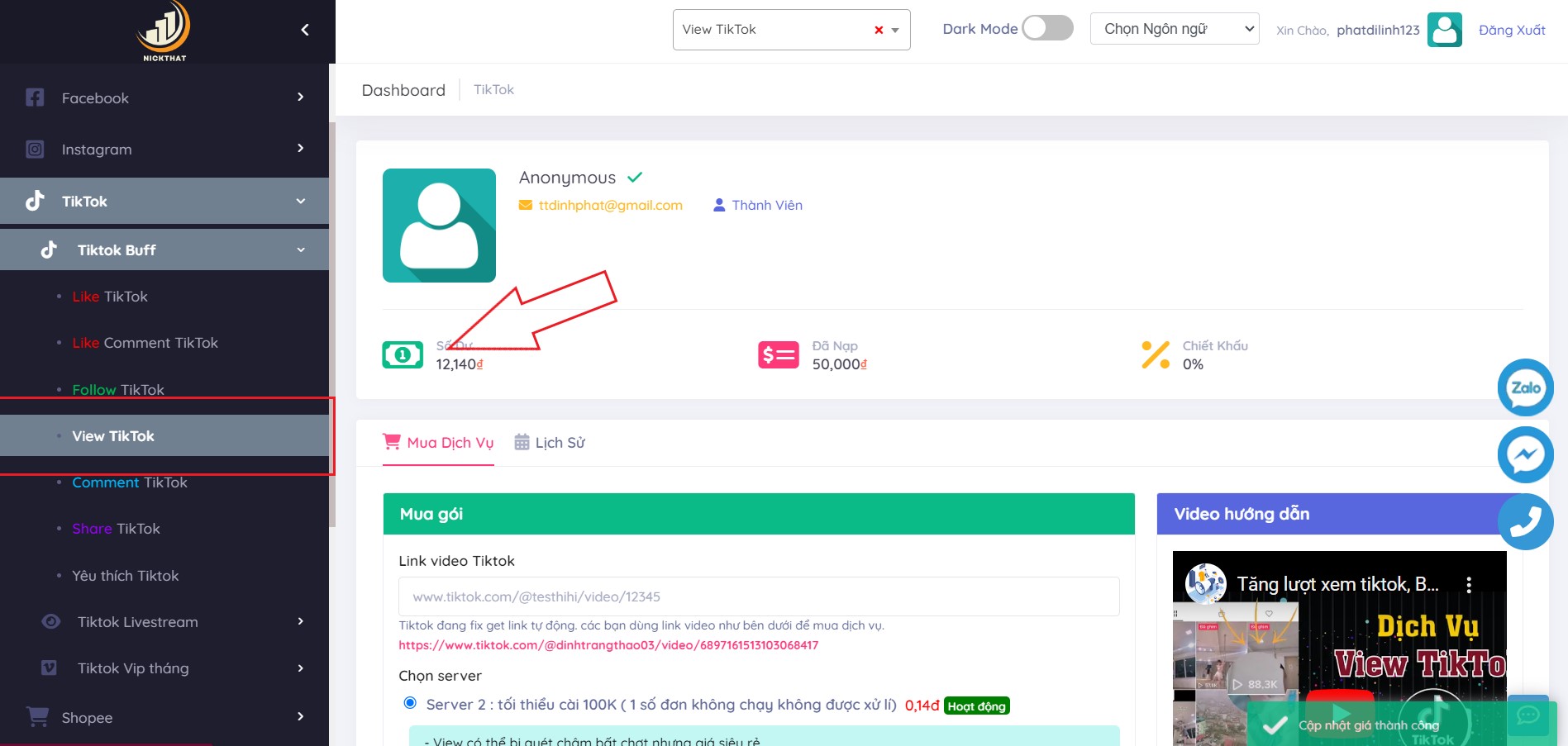
Task: Click the Đăng Xuất logout link
Action: (x=1512, y=30)
